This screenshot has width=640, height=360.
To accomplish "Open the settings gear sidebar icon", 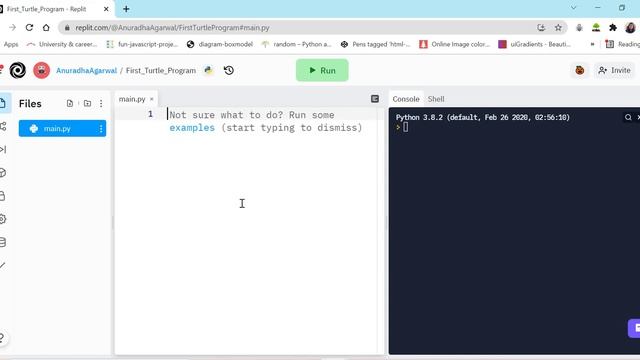I will pos(3,219).
